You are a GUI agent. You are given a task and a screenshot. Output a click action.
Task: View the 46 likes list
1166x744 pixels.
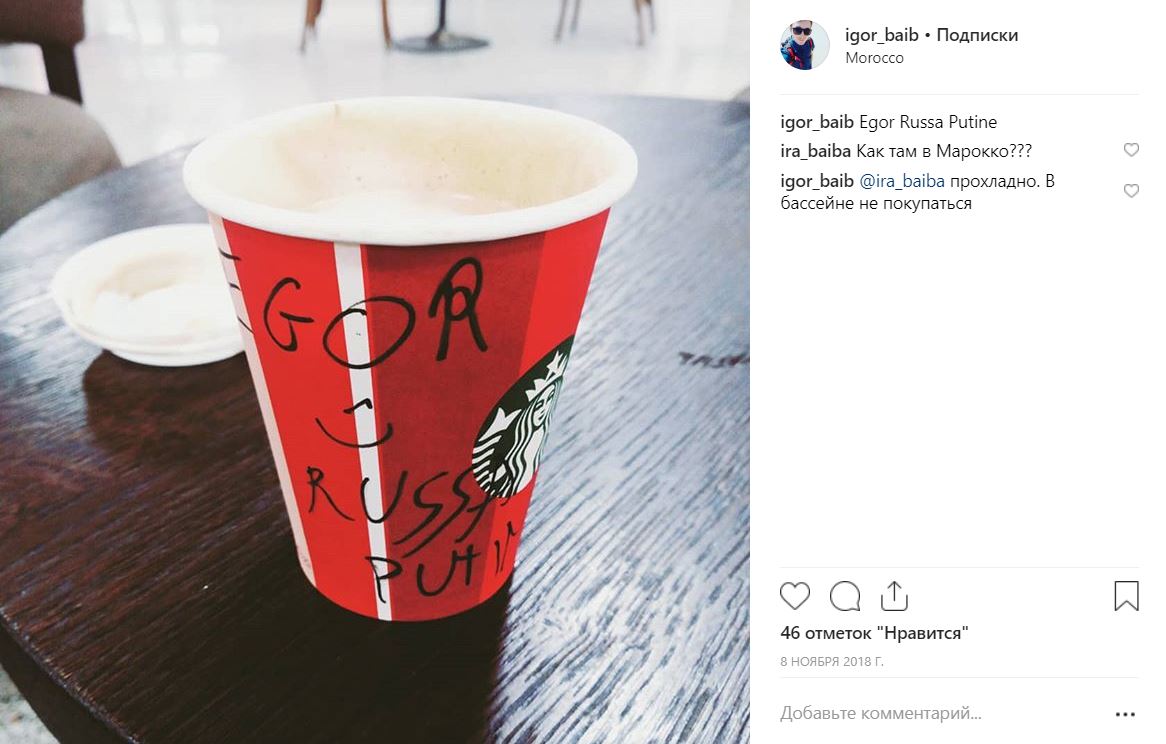[x=874, y=633]
